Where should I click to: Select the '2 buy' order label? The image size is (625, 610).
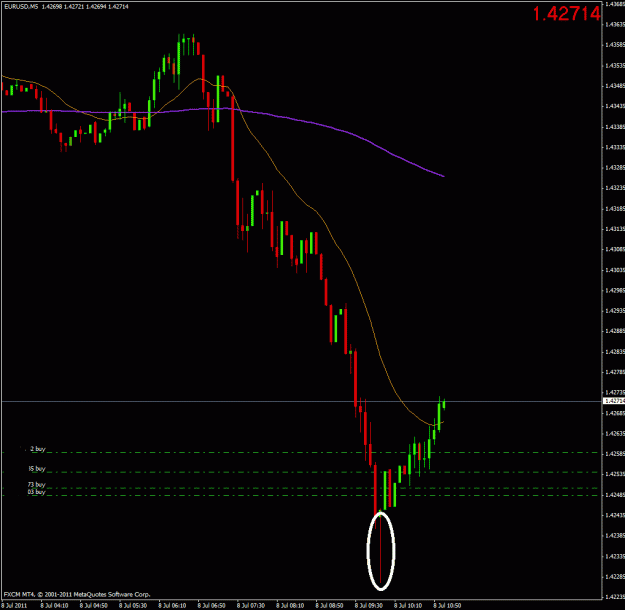click(x=38, y=449)
